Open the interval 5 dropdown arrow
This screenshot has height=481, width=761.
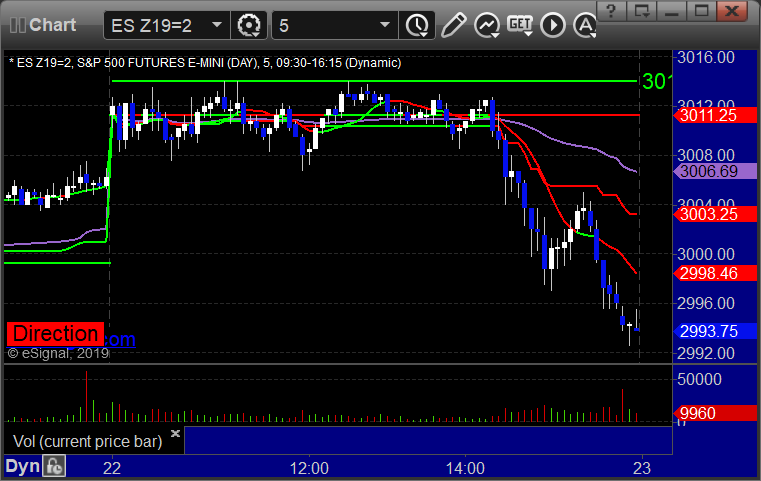coord(385,25)
